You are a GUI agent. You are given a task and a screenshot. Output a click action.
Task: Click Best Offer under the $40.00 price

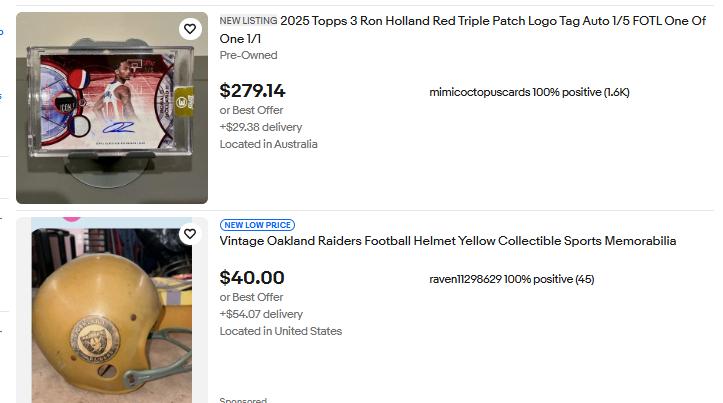click(x=251, y=297)
